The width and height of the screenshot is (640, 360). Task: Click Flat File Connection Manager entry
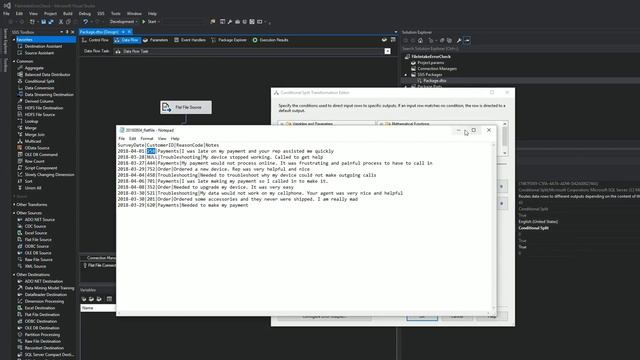(x=99, y=265)
